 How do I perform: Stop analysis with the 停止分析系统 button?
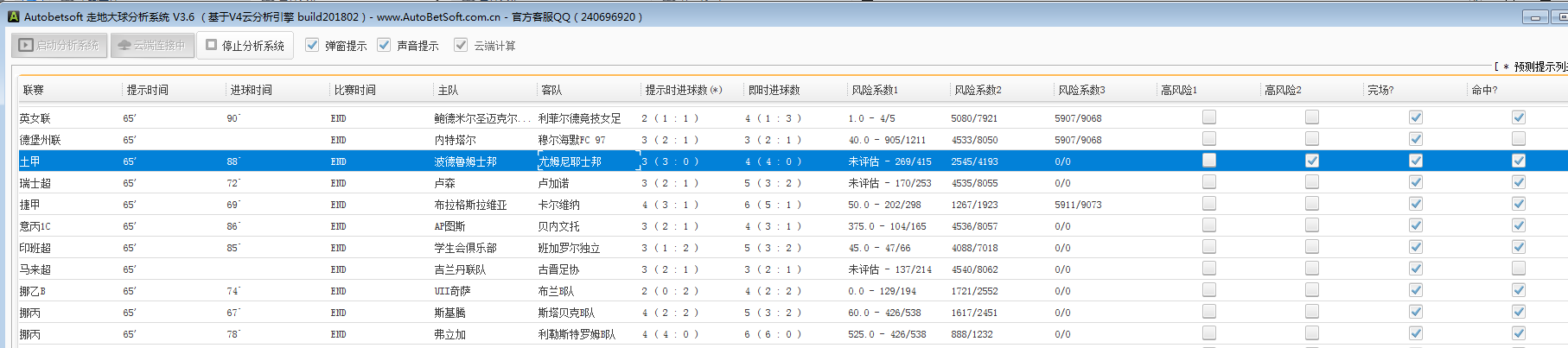(x=245, y=45)
